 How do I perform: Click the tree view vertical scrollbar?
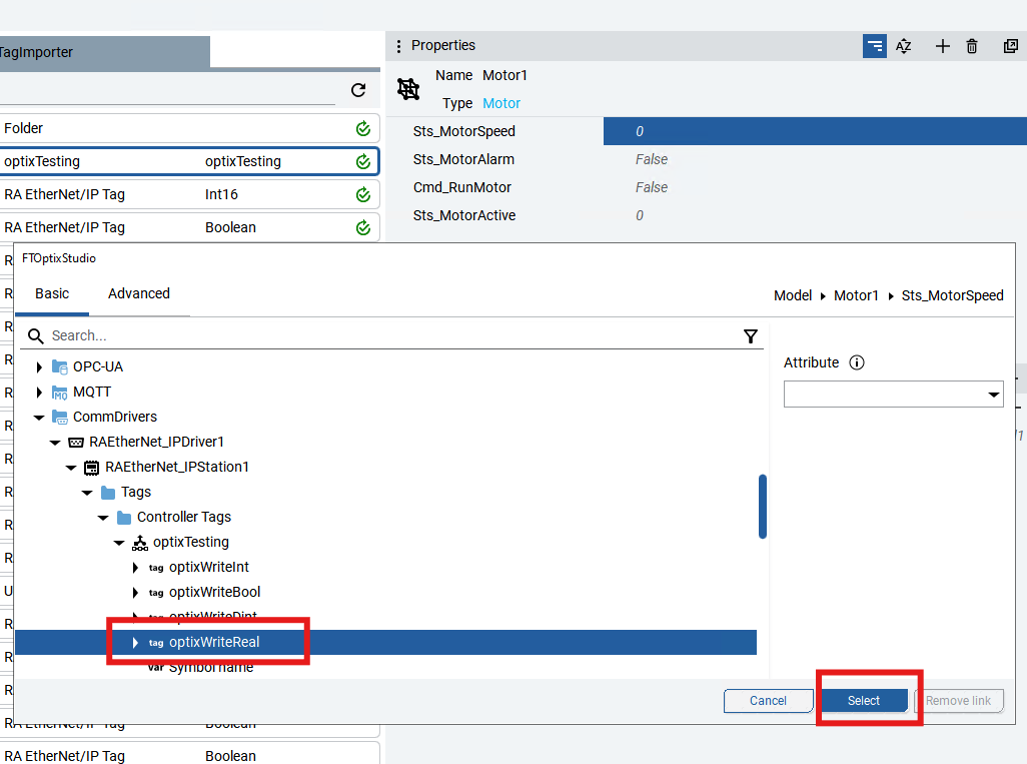[762, 506]
